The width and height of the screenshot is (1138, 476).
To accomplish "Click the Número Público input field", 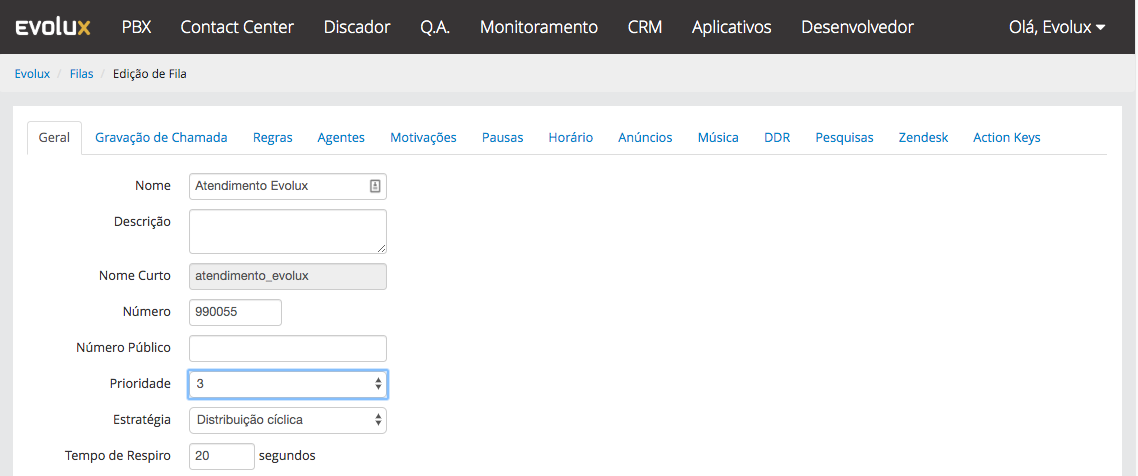I will tap(287, 348).
